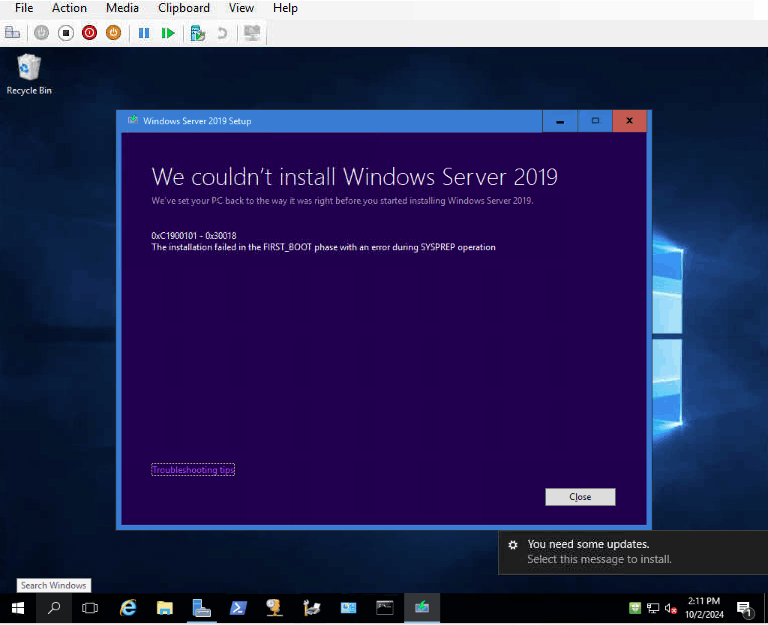Click error code text 0xC1900101 - 0x30018
Viewport: 768px width, 625px height.
[194, 236]
